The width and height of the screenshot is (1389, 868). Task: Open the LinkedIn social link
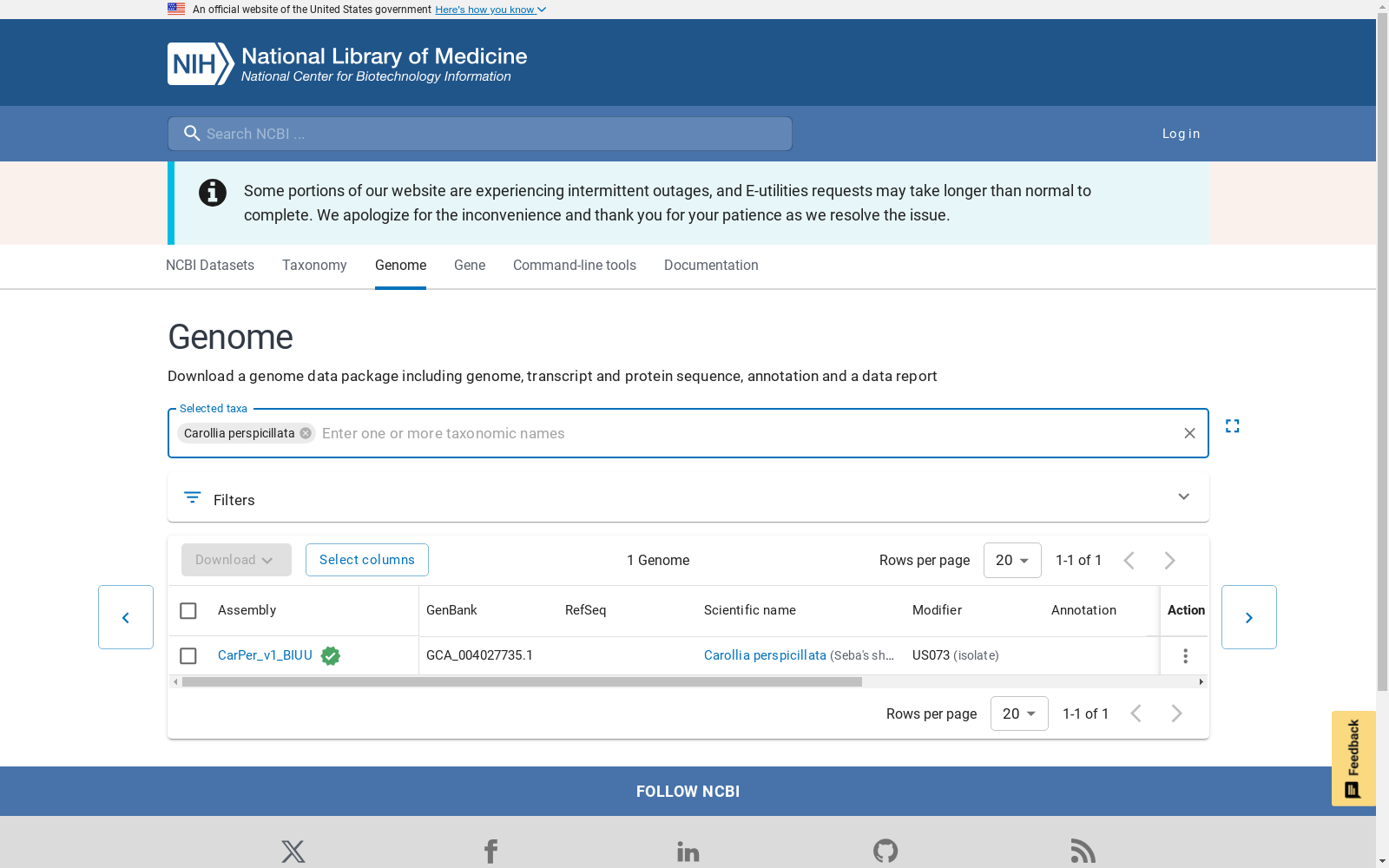(x=688, y=852)
